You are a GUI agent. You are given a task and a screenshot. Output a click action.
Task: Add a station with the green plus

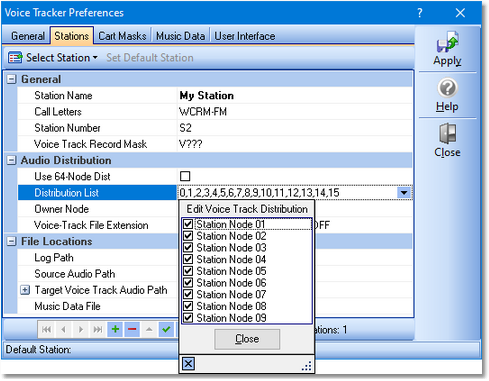[x=115, y=330]
